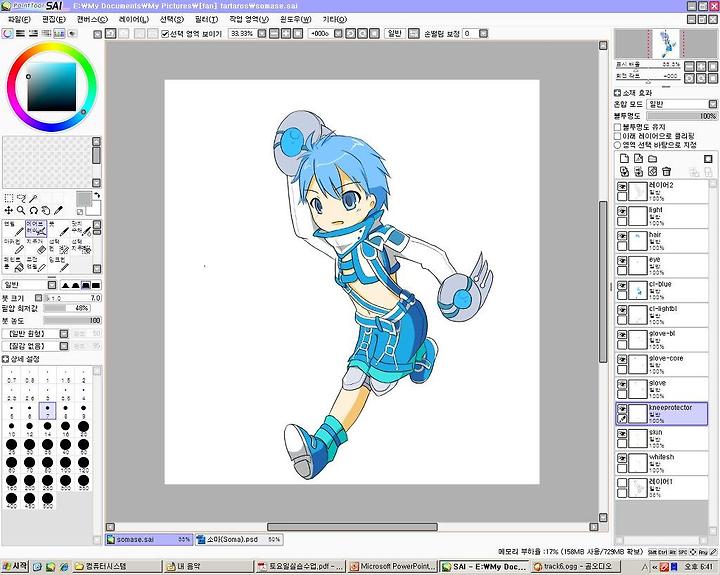Choose the 에어브러시 (airbrush) tool

coord(36,228)
